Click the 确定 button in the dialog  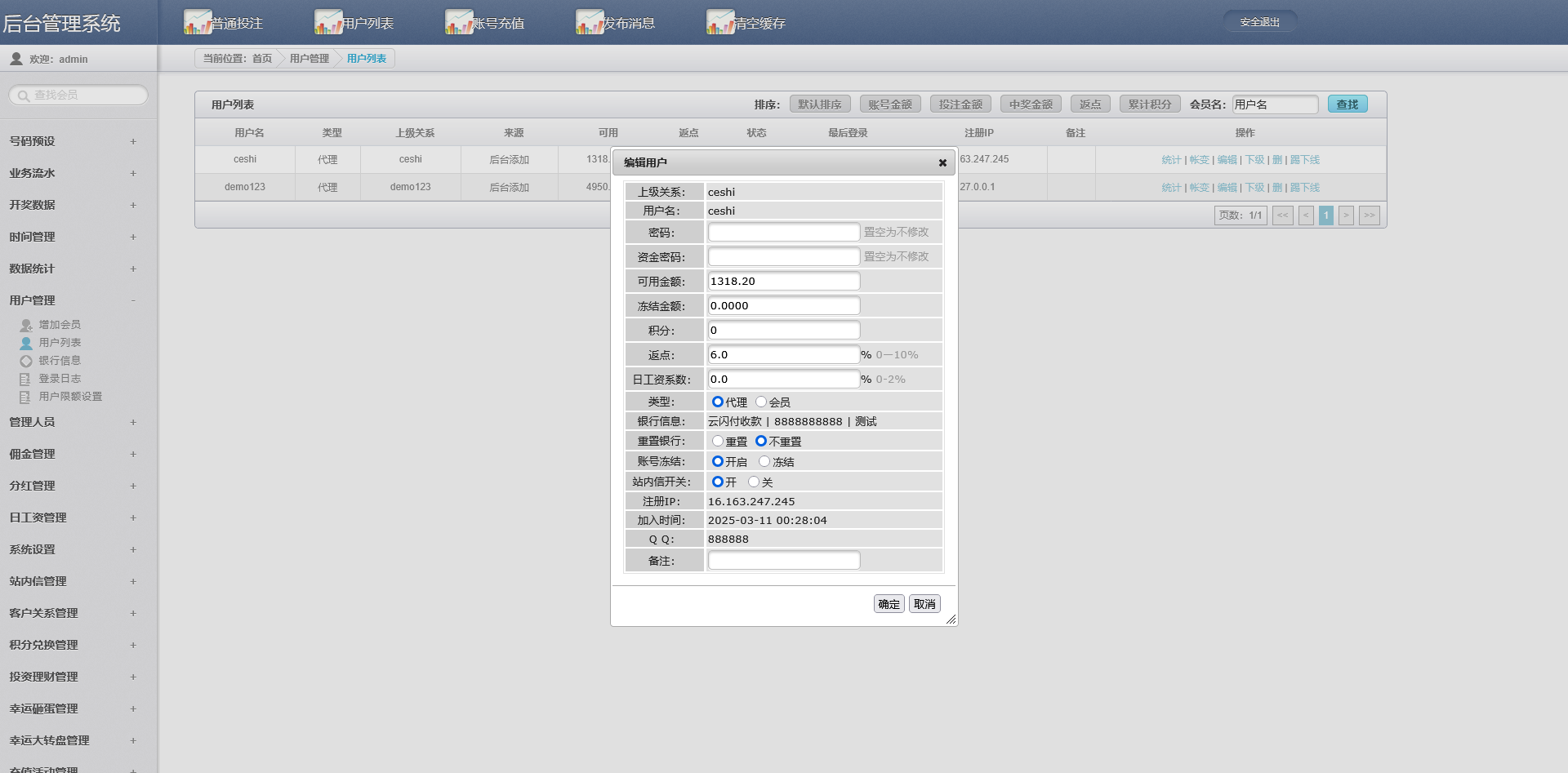pos(889,604)
